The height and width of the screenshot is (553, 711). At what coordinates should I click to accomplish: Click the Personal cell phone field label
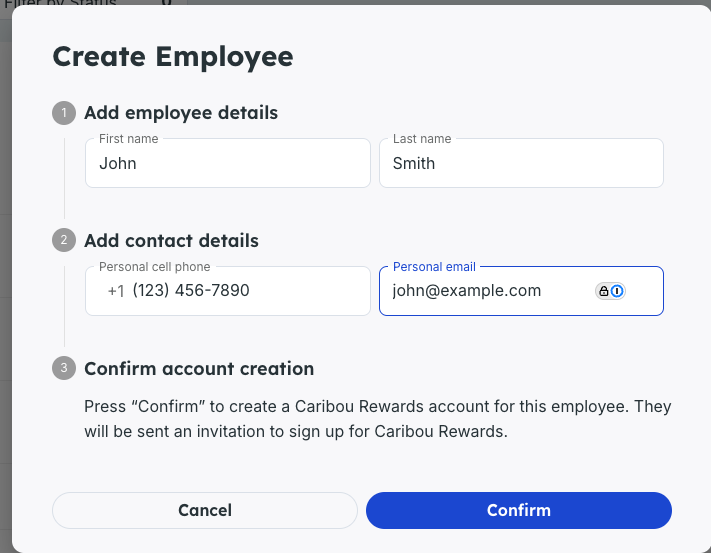click(x=155, y=267)
